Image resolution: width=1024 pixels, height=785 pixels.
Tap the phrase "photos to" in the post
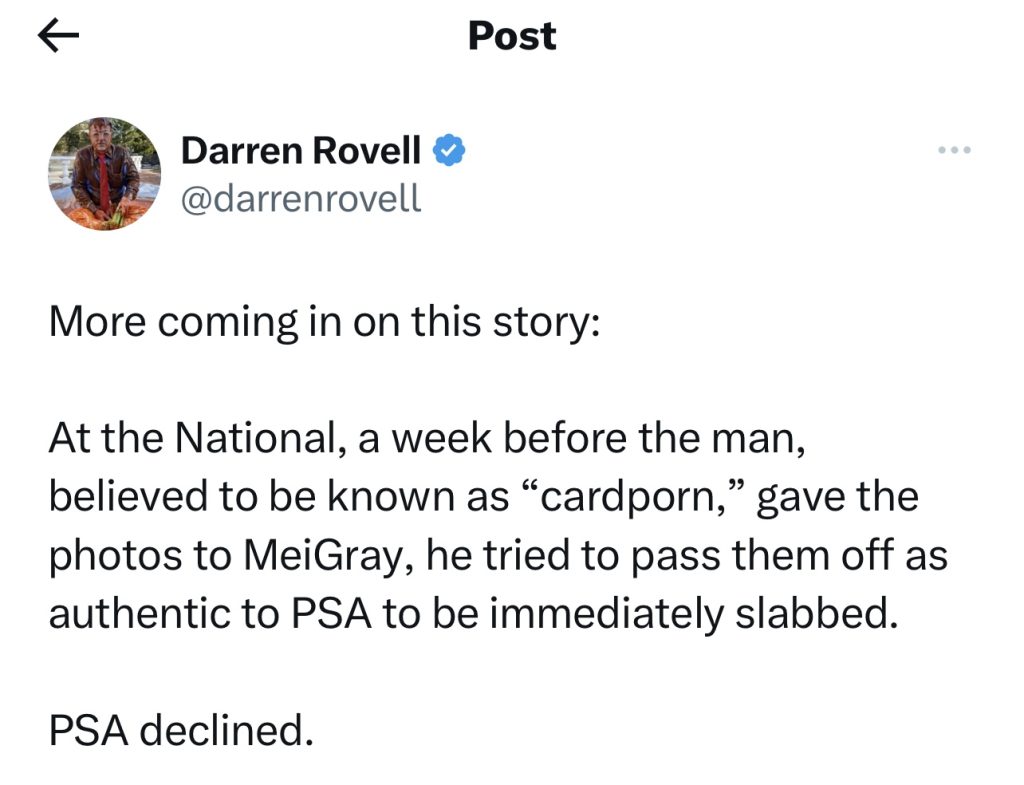point(140,556)
